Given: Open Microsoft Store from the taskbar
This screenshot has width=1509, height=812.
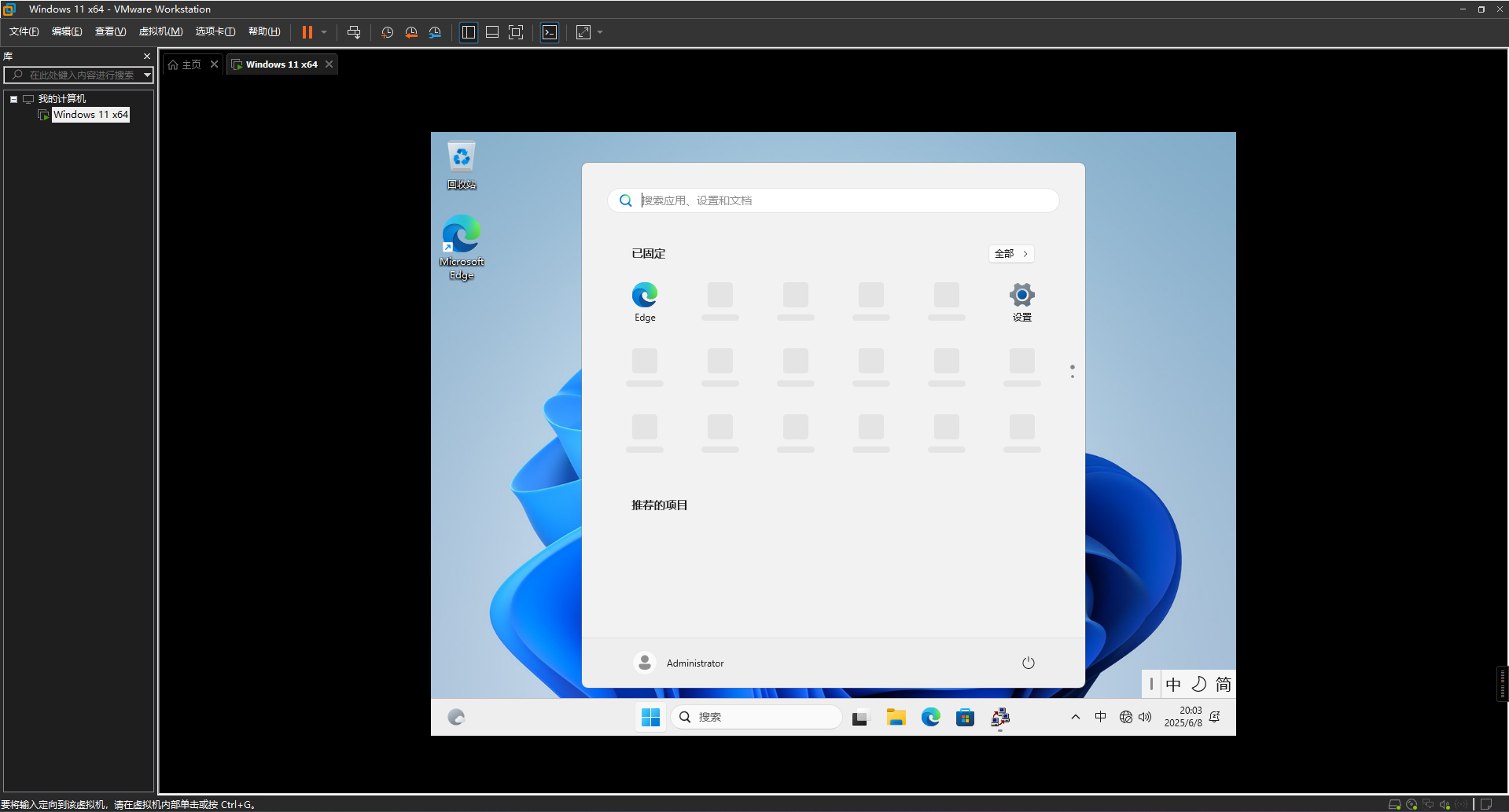Looking at the screenshot, I should tap(965, 717).
